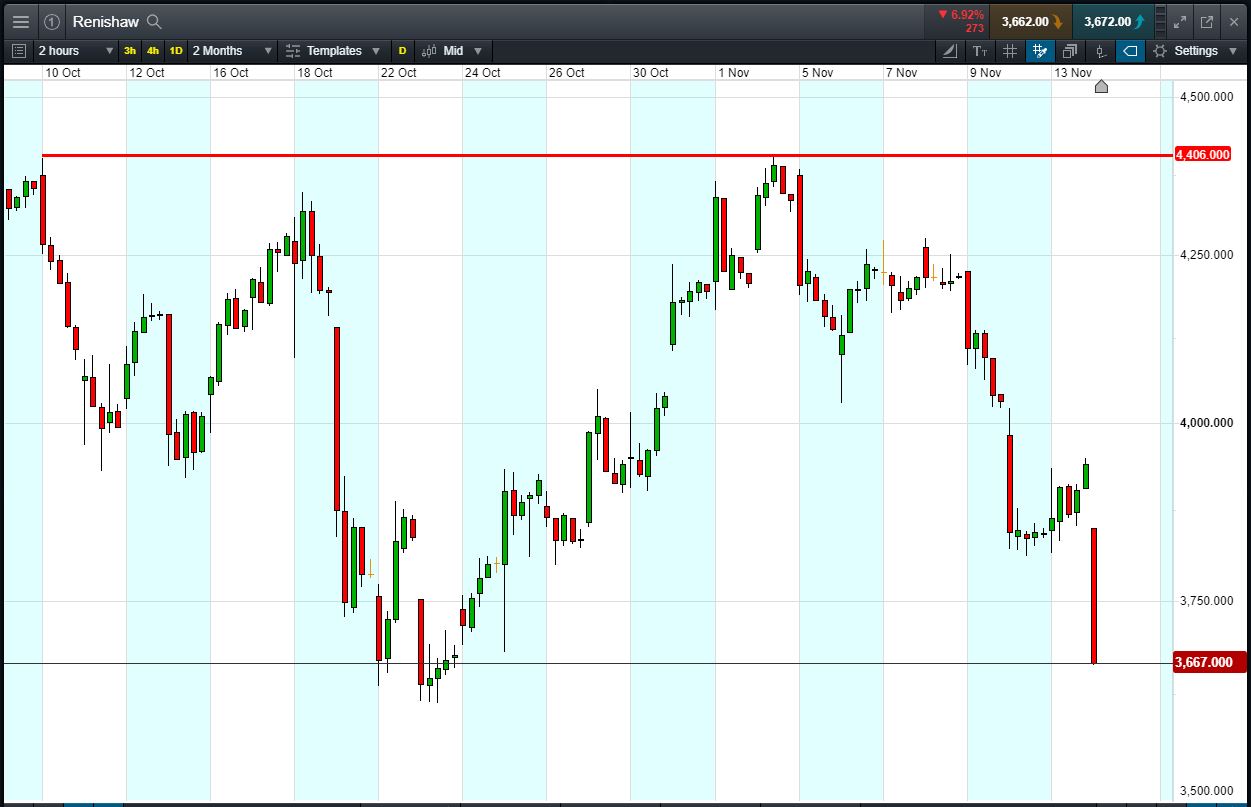The image size is (1251, 807).
Task: Select the drawing tools triangle icon
Action: click(950, 51)
